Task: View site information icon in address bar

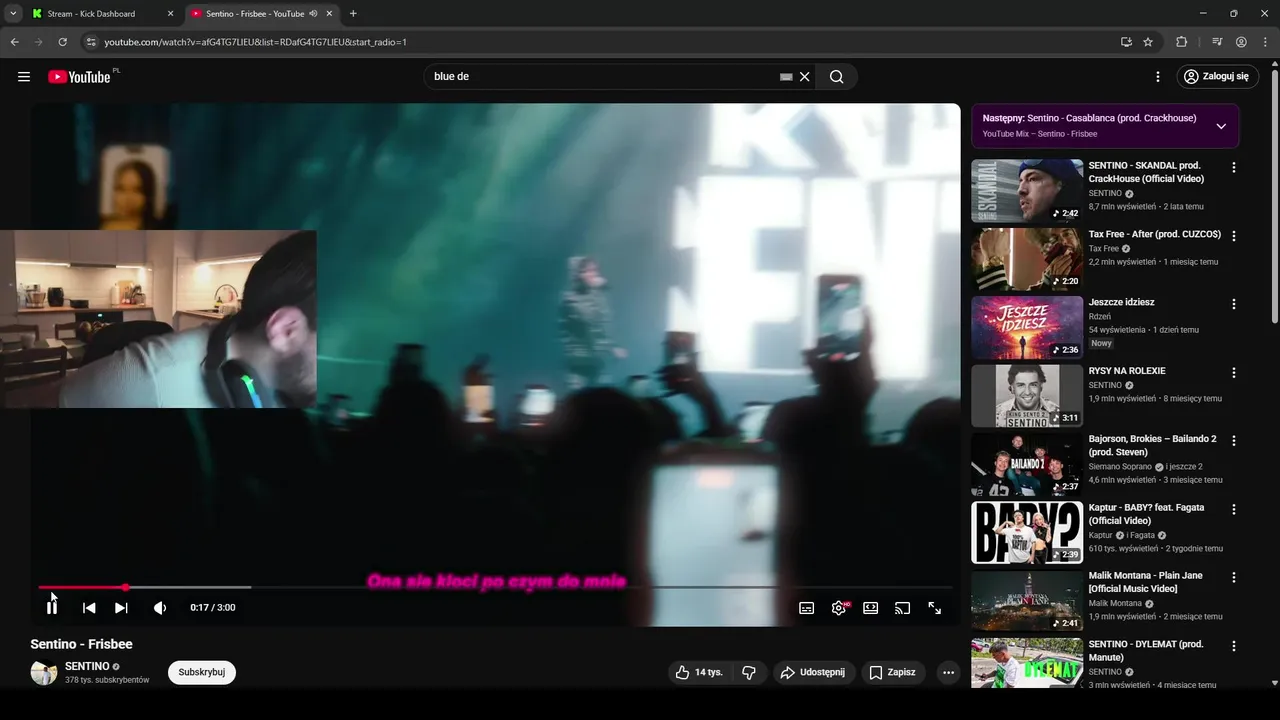Action: 90,42
